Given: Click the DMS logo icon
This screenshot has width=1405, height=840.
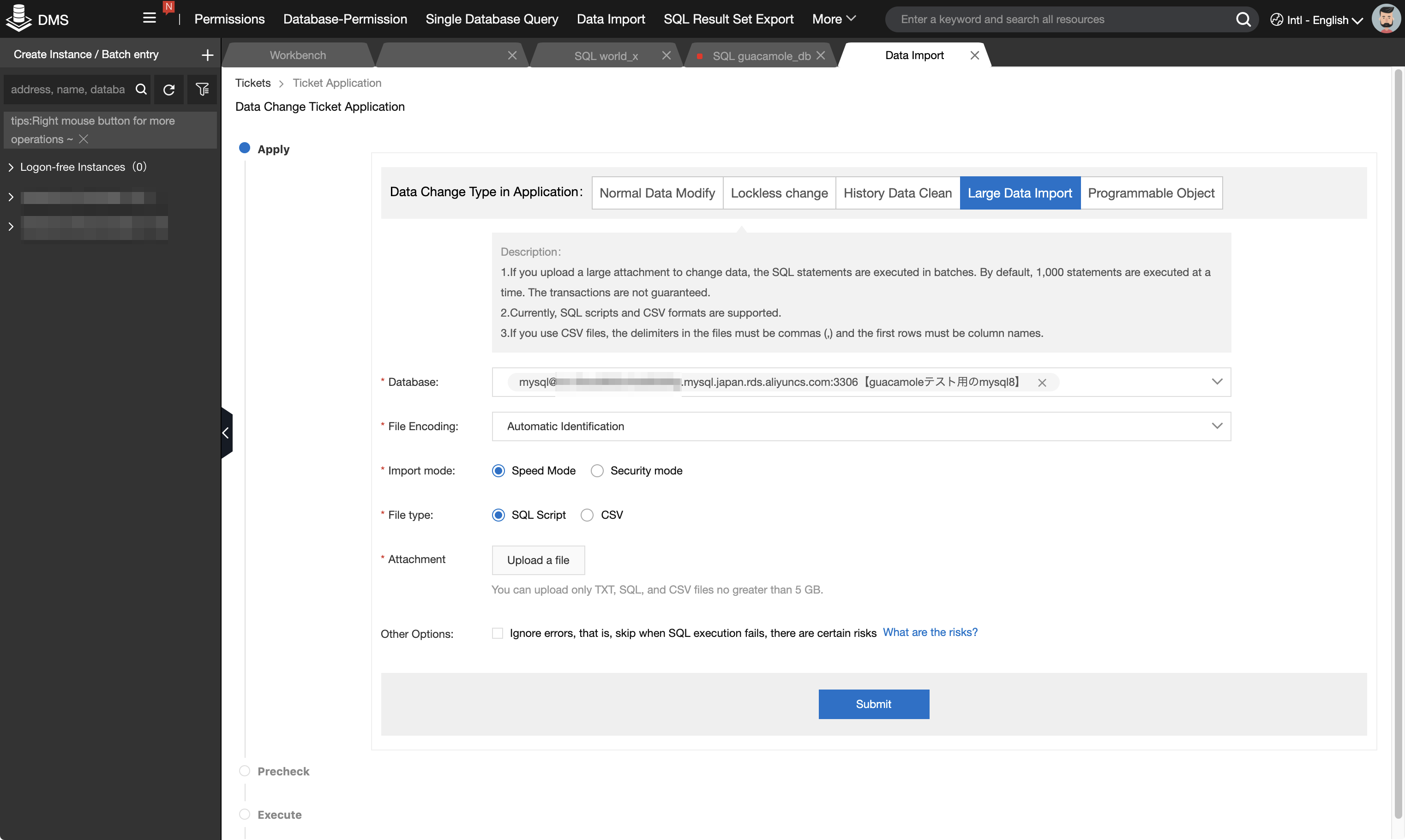Looking at the screenshot, I should 18,18.
